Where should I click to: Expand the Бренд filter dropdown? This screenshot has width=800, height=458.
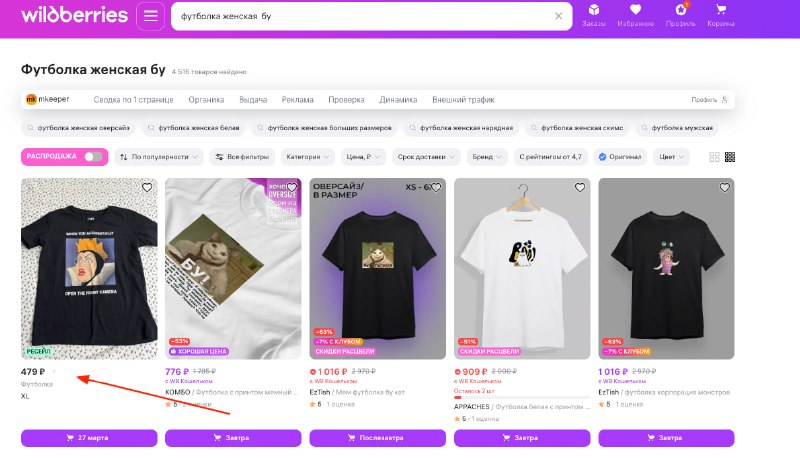click(x=487, y=157)
